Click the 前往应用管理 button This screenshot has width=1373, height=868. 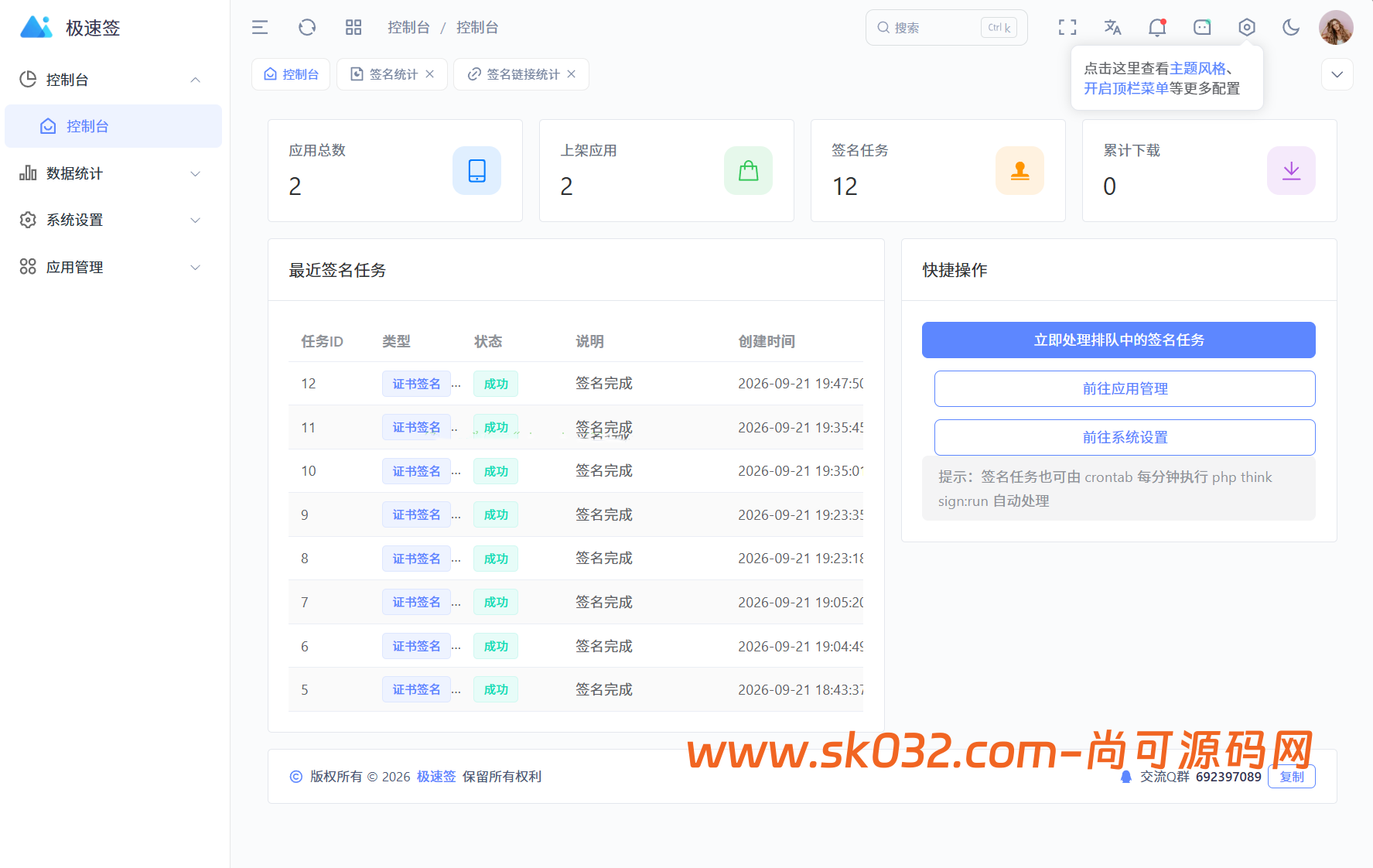pyautogui.click(x=1125, y=388)
